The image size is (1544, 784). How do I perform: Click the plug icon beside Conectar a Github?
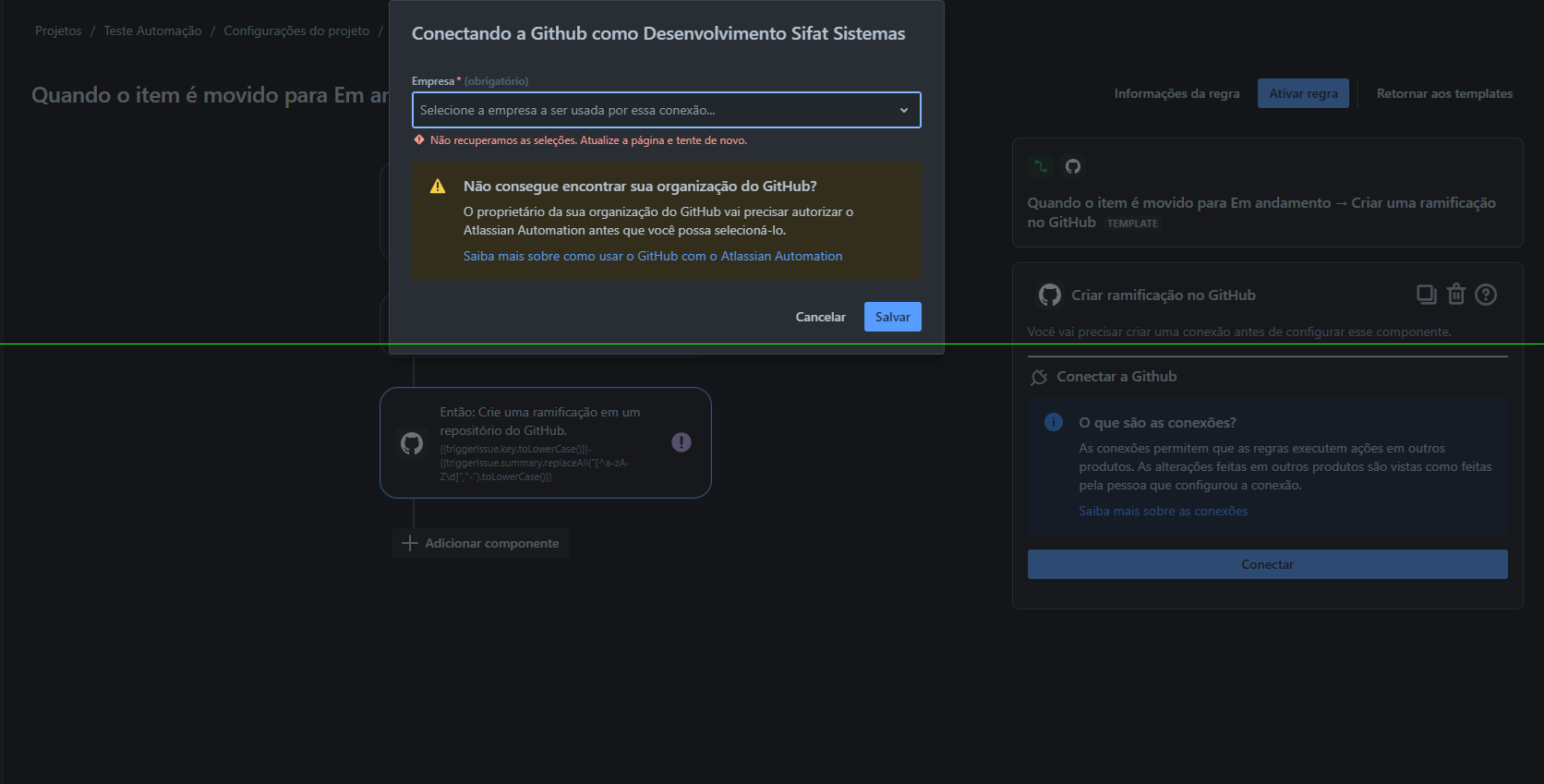[x=1039, y=377]
